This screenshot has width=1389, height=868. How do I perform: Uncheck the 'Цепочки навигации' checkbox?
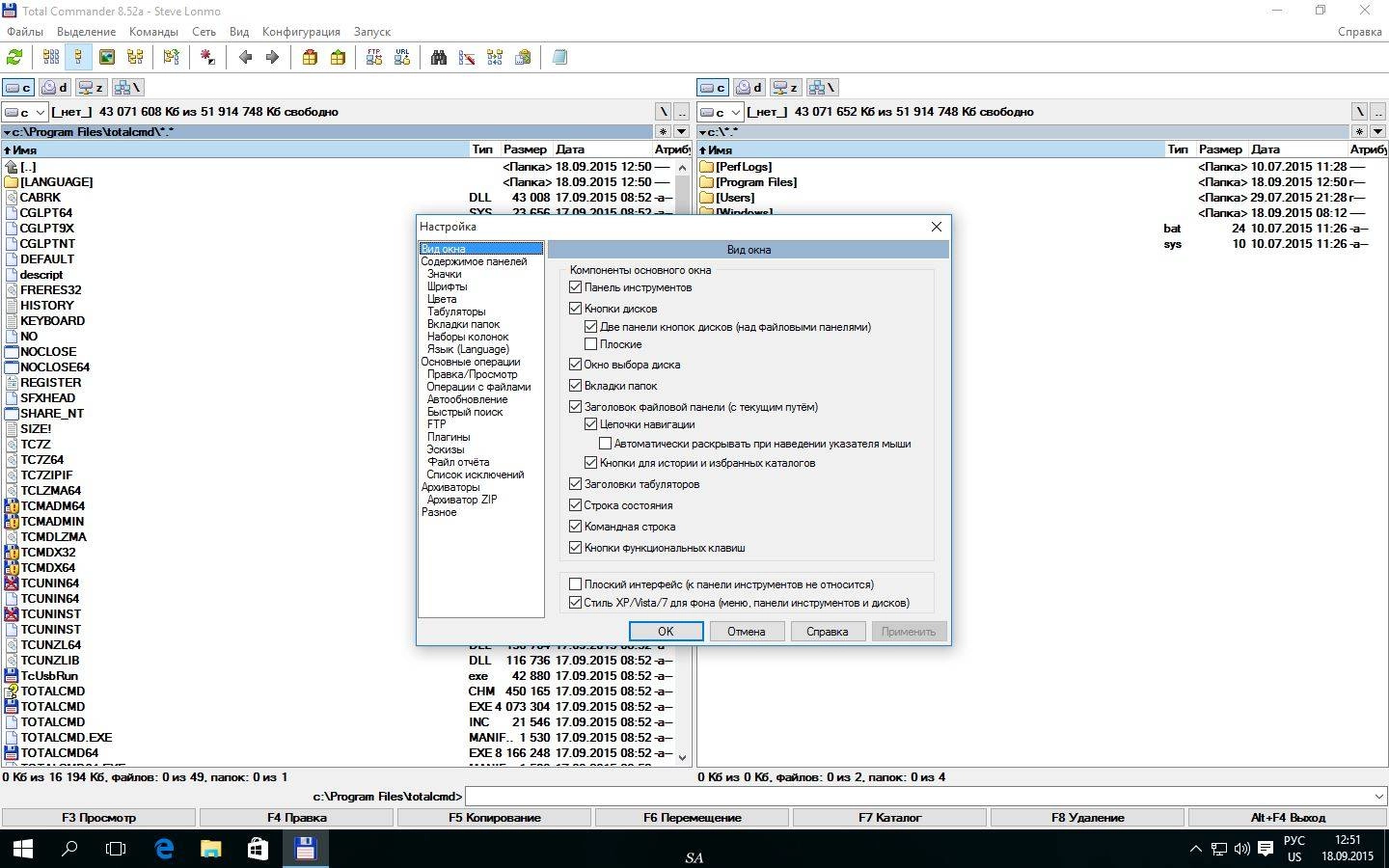[591, 424]
